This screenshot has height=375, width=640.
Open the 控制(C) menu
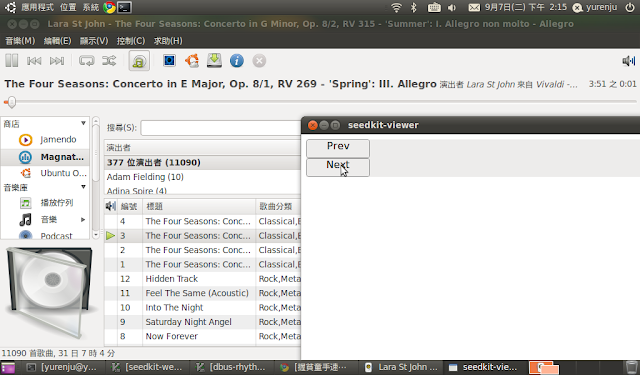(x=131, y=41)
